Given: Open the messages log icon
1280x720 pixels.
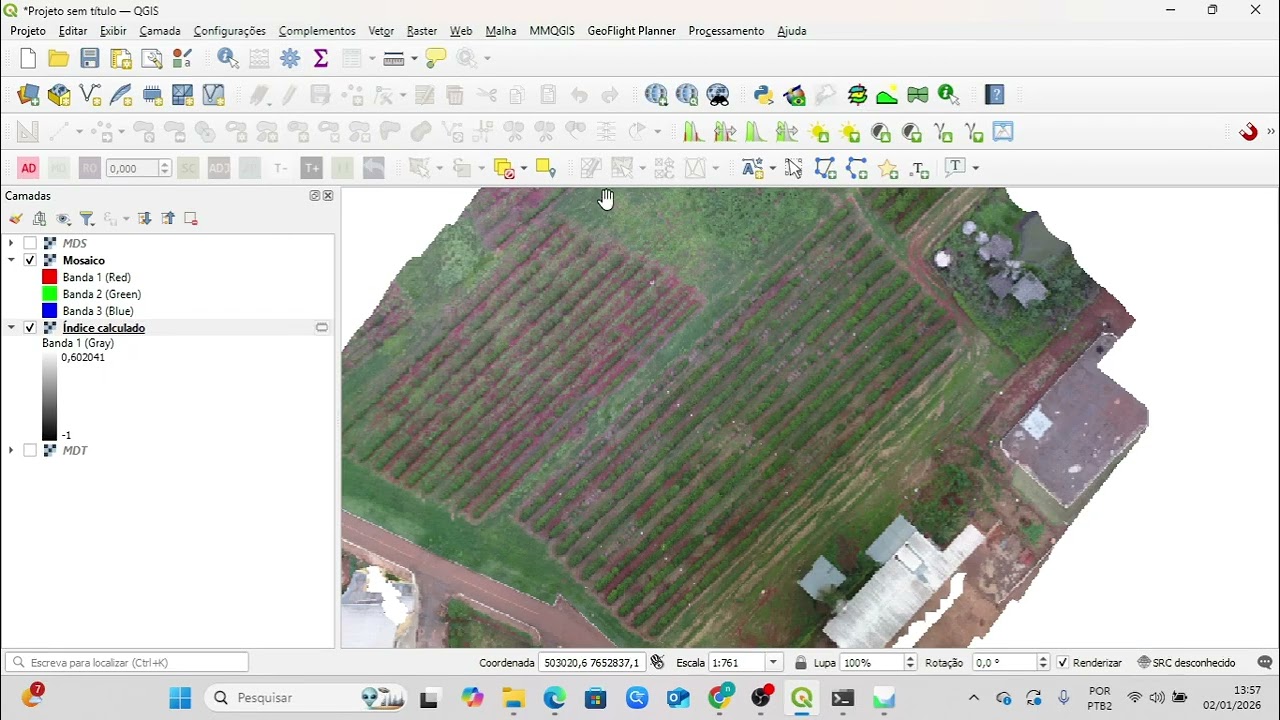Looking at the screenshot, I should tap(1265, 662).
